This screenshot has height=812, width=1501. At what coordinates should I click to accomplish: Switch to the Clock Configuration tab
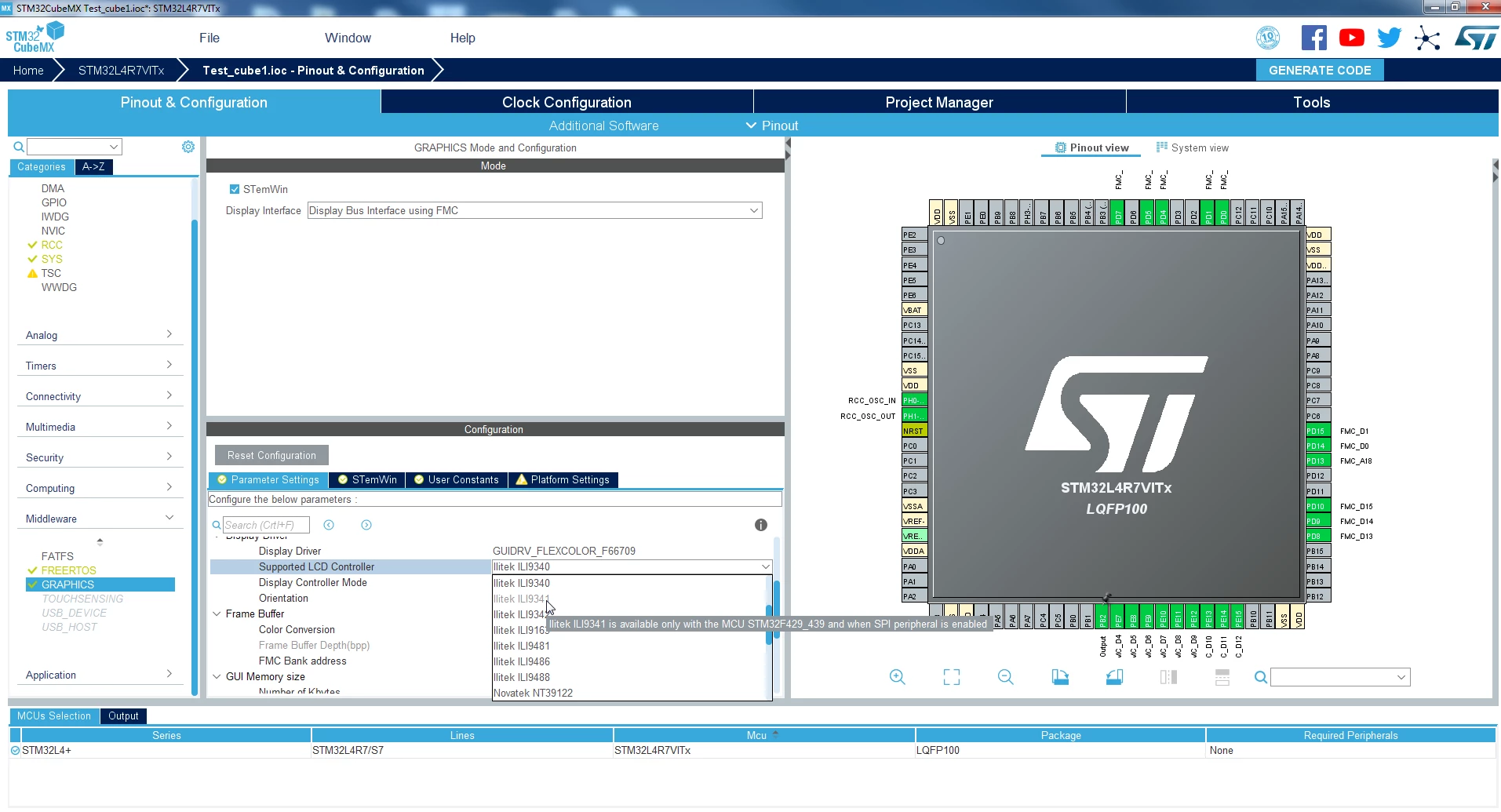tap(567, 102)
